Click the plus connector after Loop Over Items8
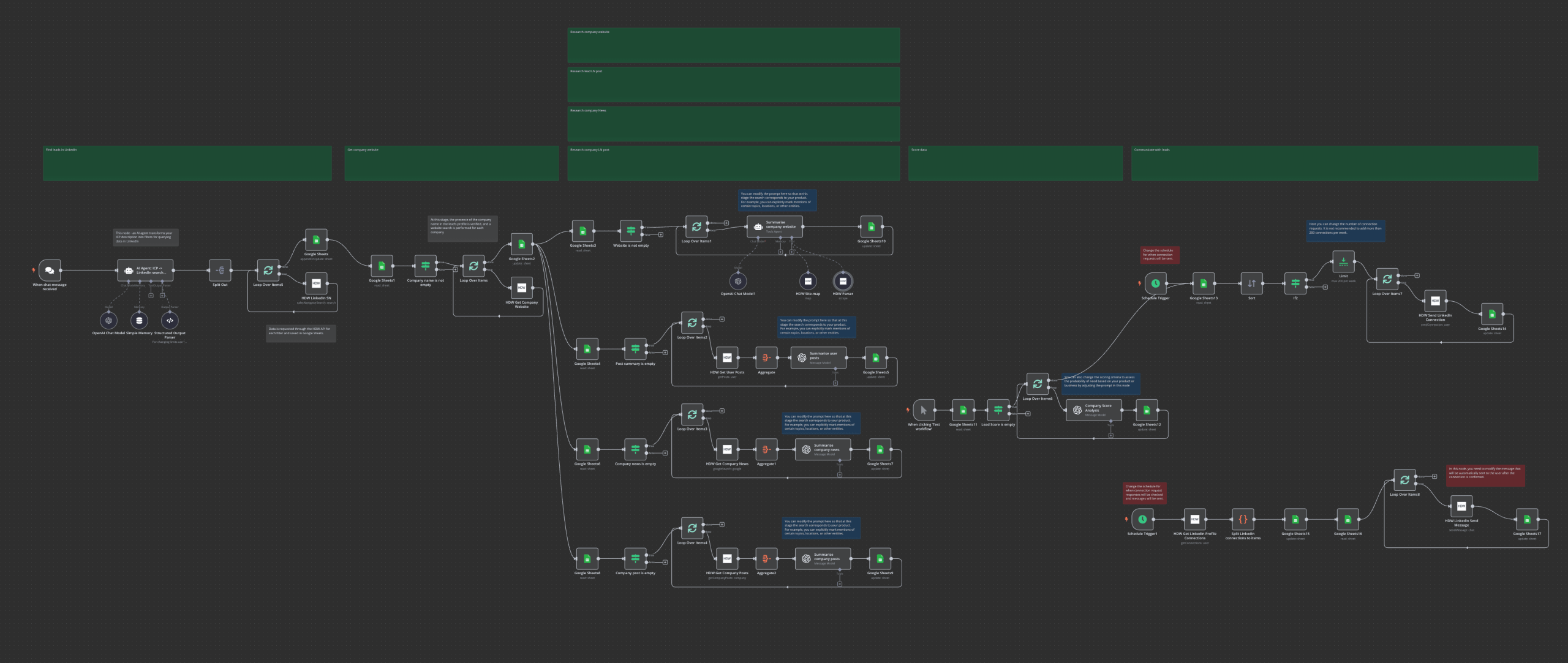 (1434, 478)
